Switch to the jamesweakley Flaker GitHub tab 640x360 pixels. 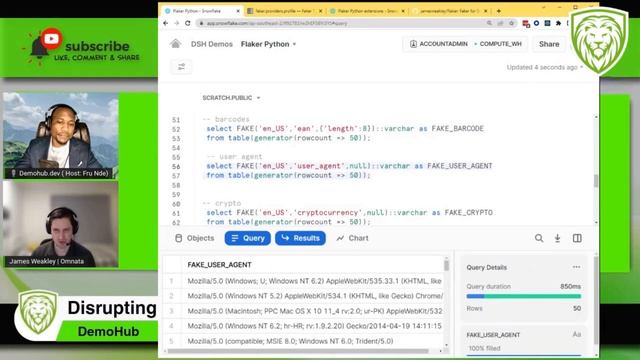click(449, 11)
